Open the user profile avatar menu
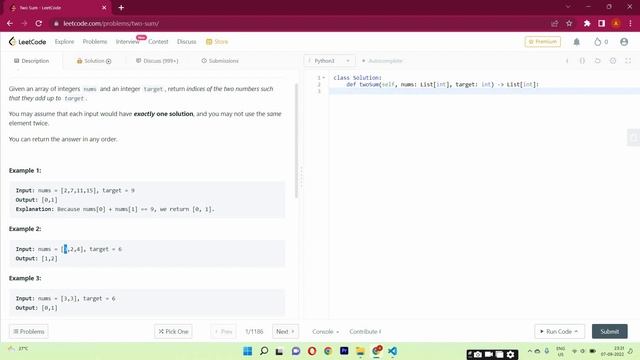The height and width of the screenshot is (360, 640). tap(624, 42)
